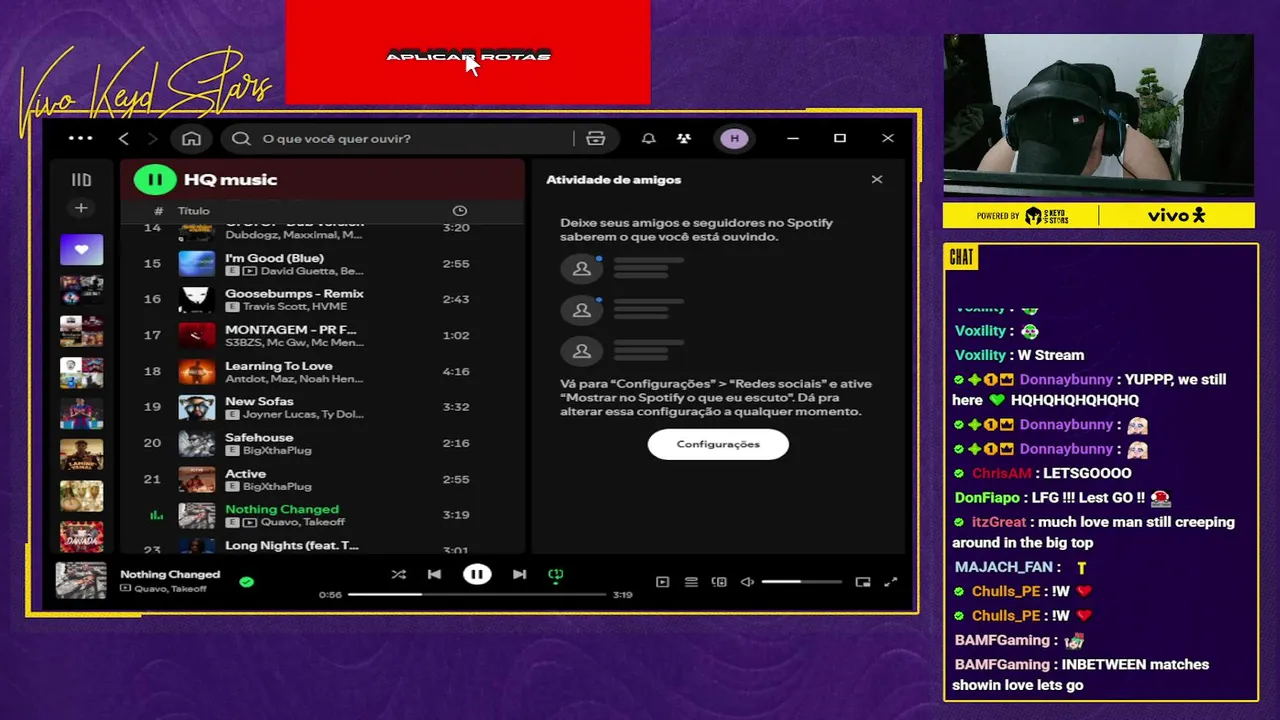The image size is (1280, 720).
Task: Play track 'I'm Good (Blue)'
Action: click(x=274, y=258)
